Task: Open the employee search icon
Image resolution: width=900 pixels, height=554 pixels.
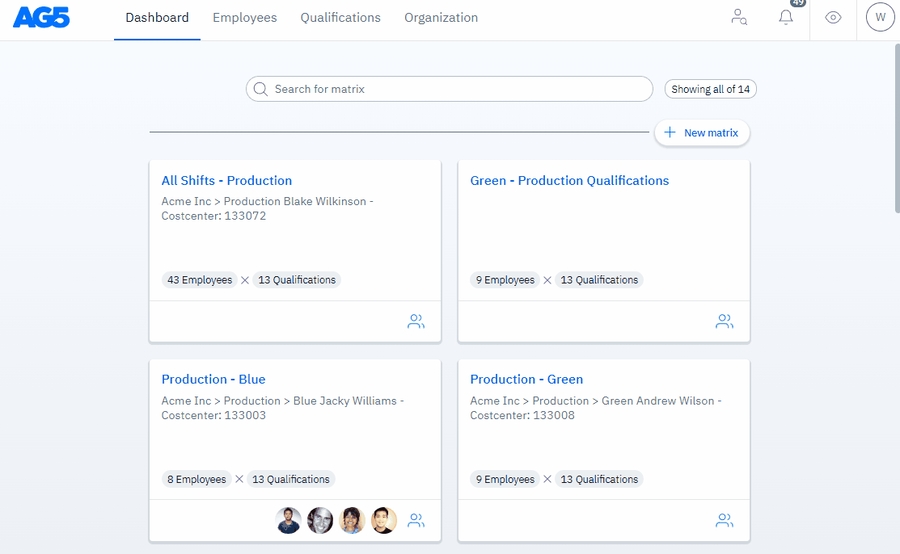Action: tap(739, 17)
